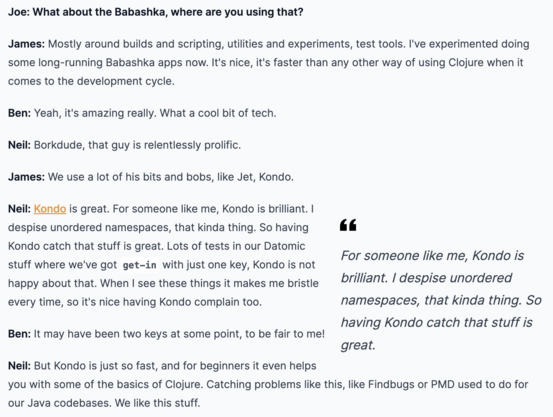Viewport: 553px width, 417px height.
Task: Click Joe's bold question about Babashka
Action: point(156,12)
